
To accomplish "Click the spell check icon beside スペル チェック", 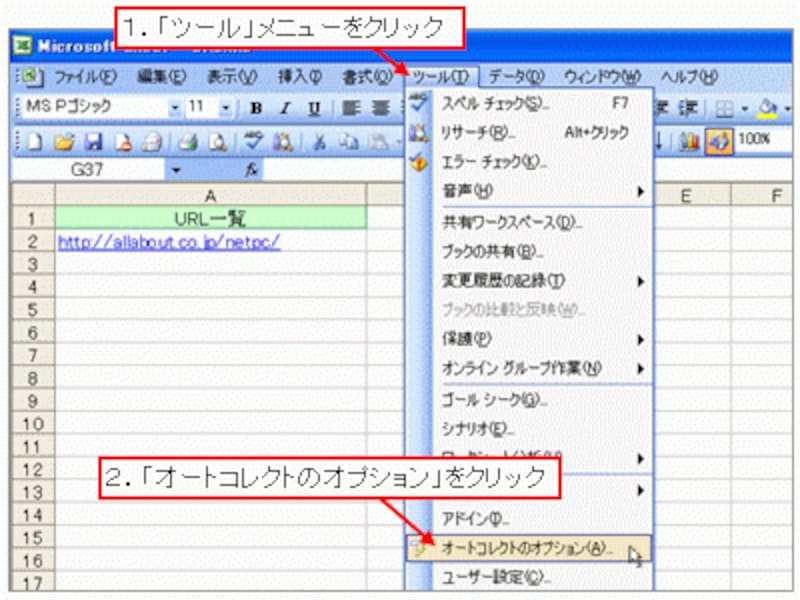I will point(419,102).
